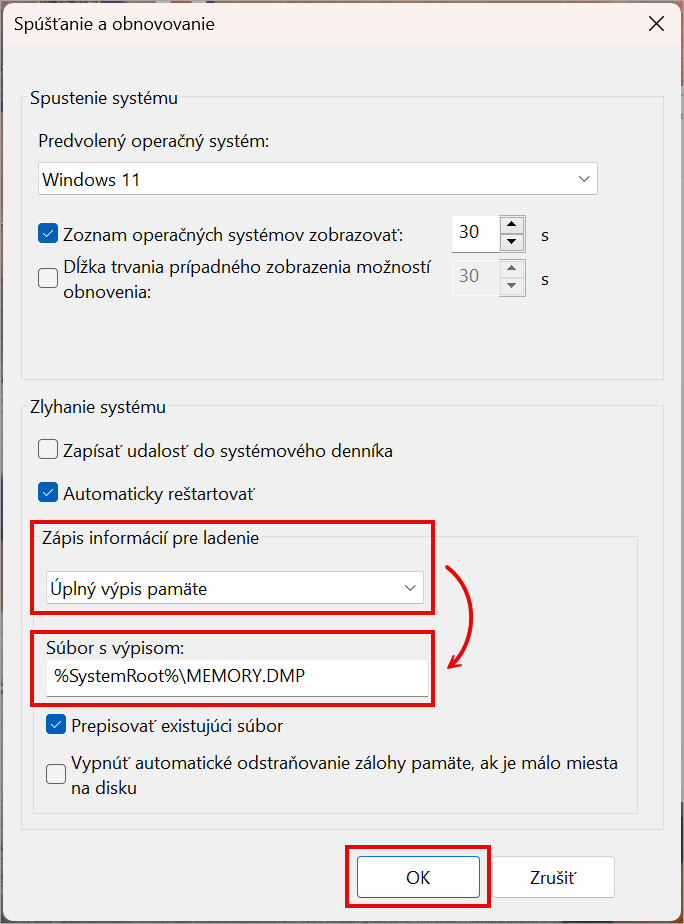
Task: Enable Zapísať udalosť do systémového denníka
Action: pyautogui.click(x=48, y=450)
